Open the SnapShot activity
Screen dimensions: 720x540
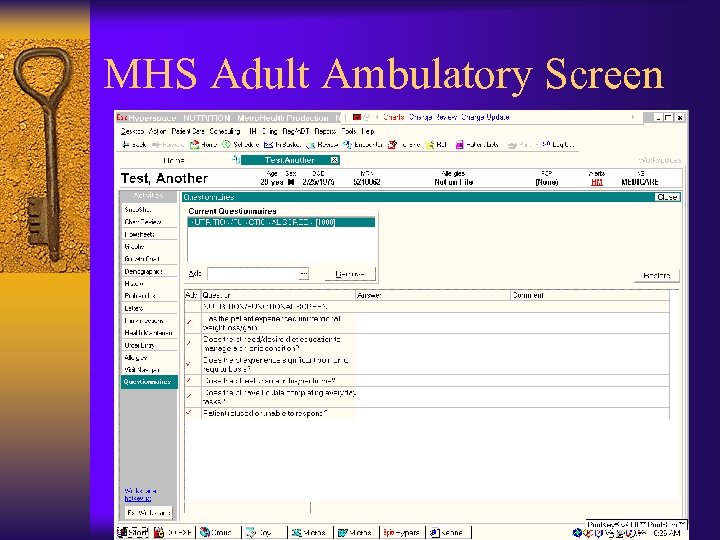pyautogui.click(x=149, y=209)
